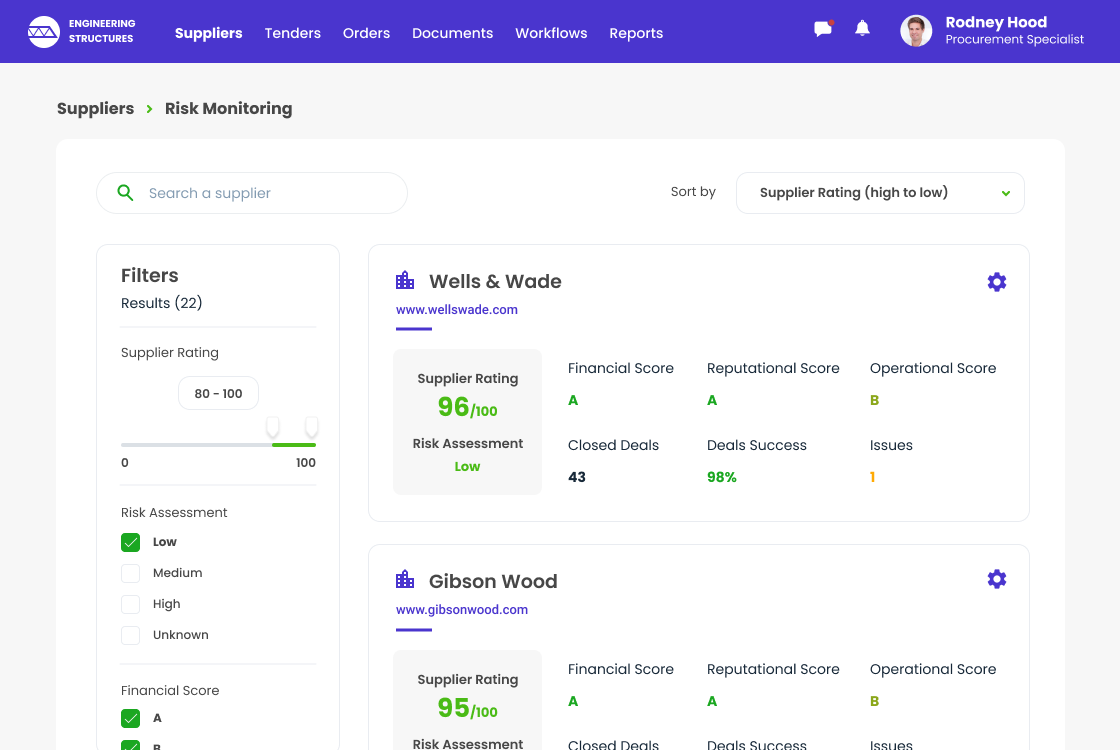The height and width of the screenshot is (750, 1120).
Task: Check the High risk assessment filter
Action: (x=130, y=604)
